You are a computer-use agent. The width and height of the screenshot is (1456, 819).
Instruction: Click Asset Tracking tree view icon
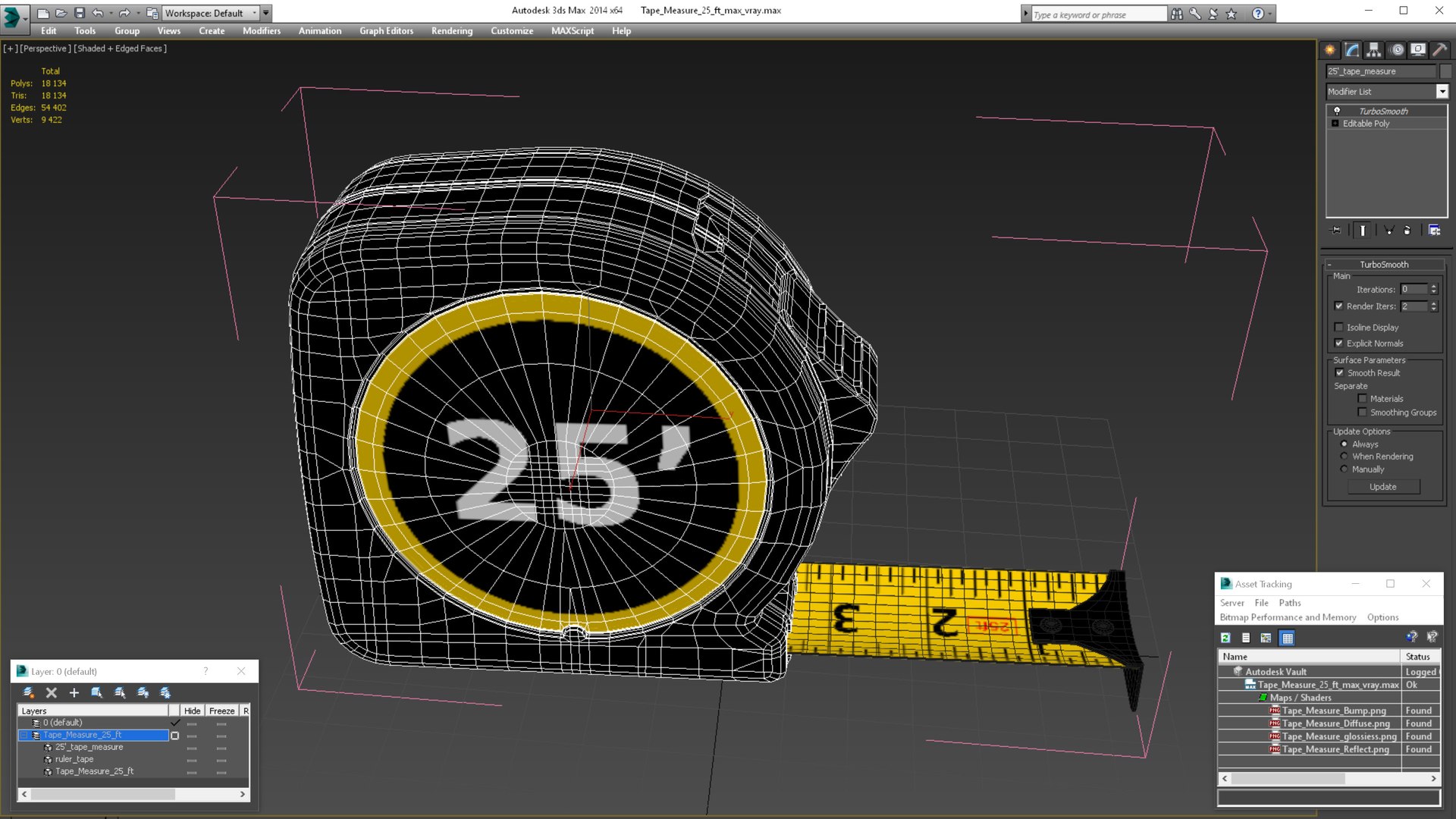[1266, 638]
